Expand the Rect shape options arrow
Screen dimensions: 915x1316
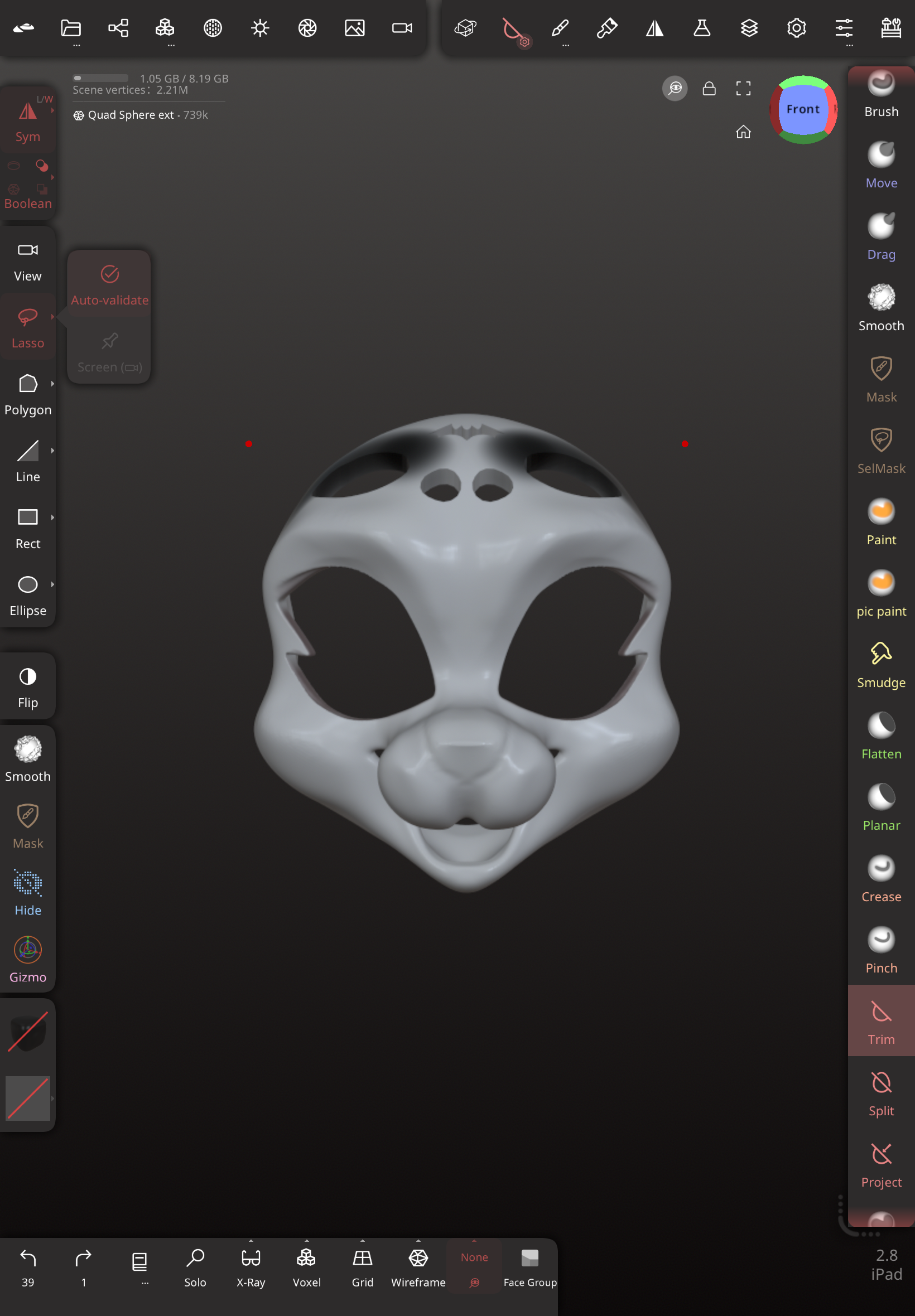point(53,517)
